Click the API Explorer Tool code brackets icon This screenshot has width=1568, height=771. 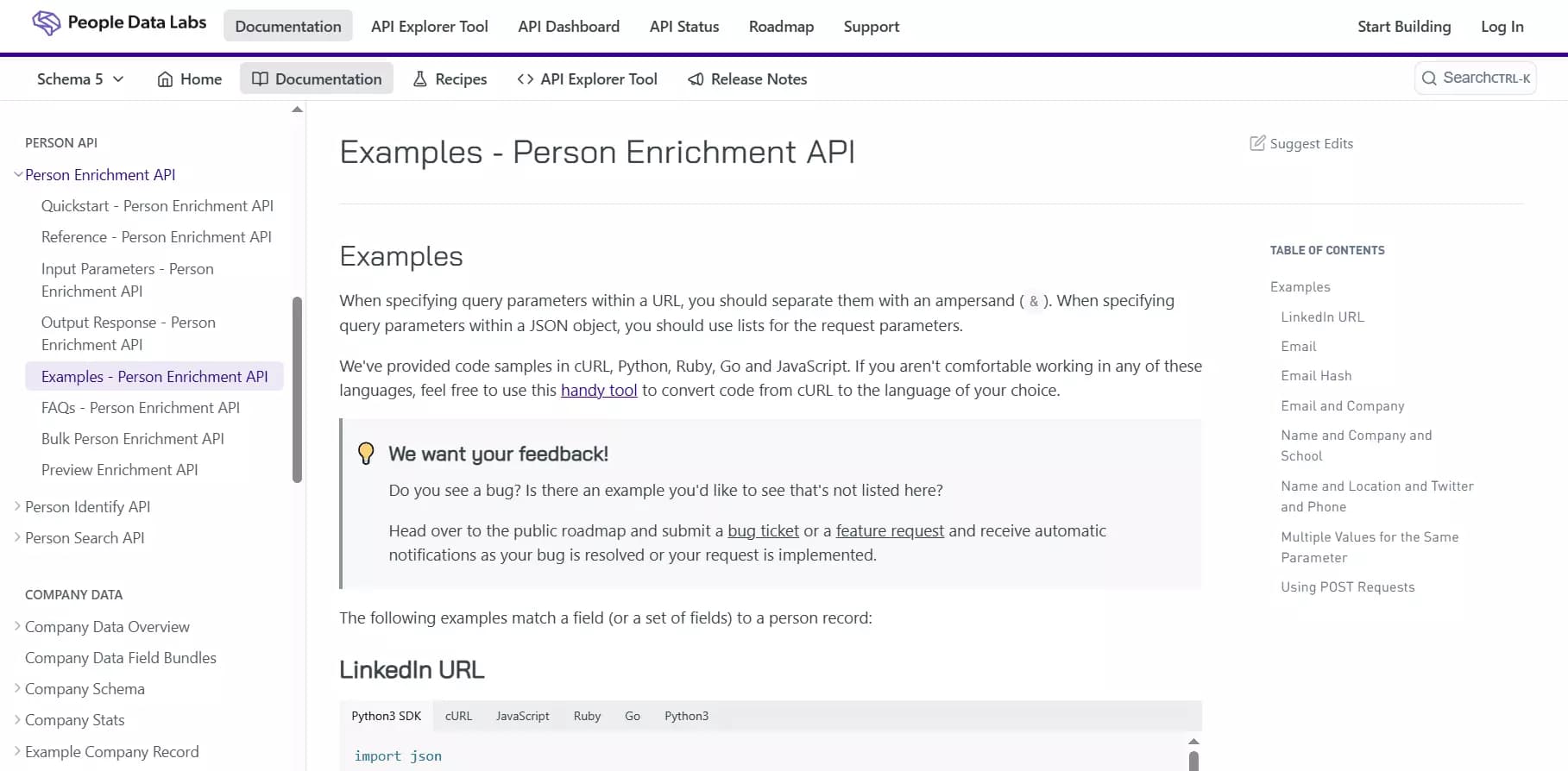coord(525,79)
